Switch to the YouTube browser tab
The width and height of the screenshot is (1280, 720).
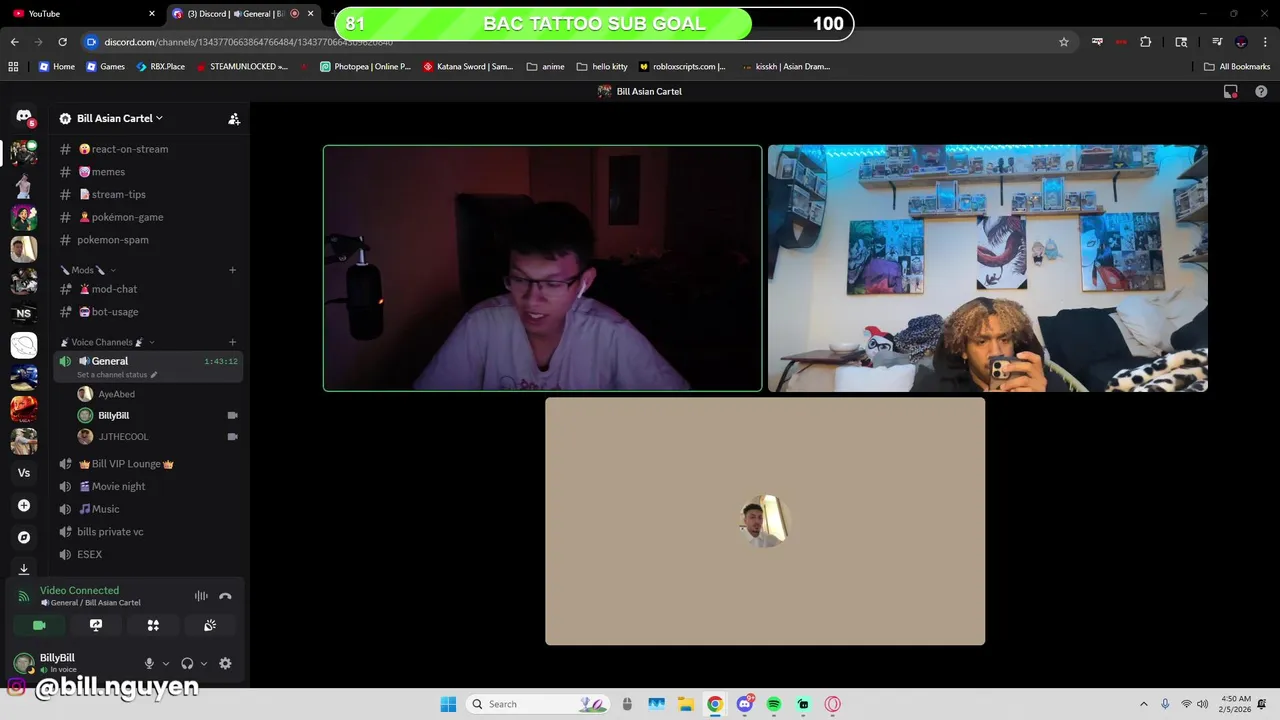point(84,14)
